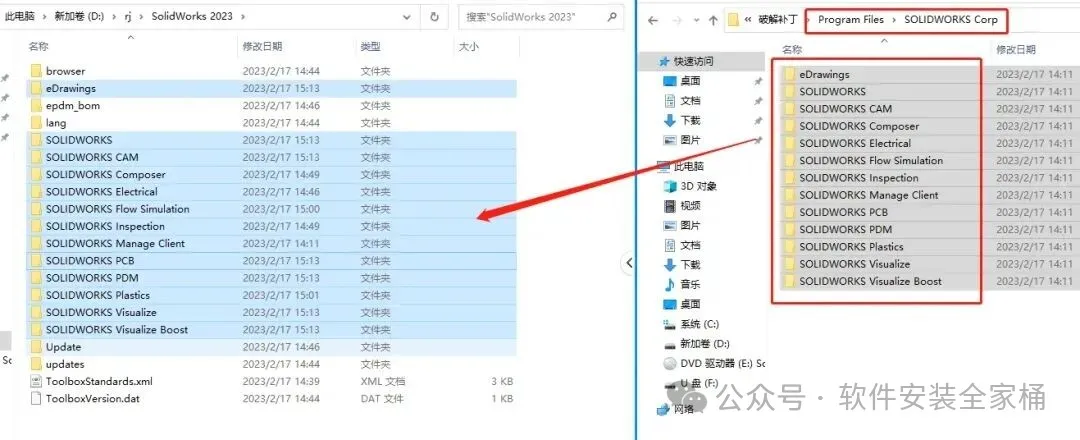Collapse the navigation pane with the side arrow

628,262
